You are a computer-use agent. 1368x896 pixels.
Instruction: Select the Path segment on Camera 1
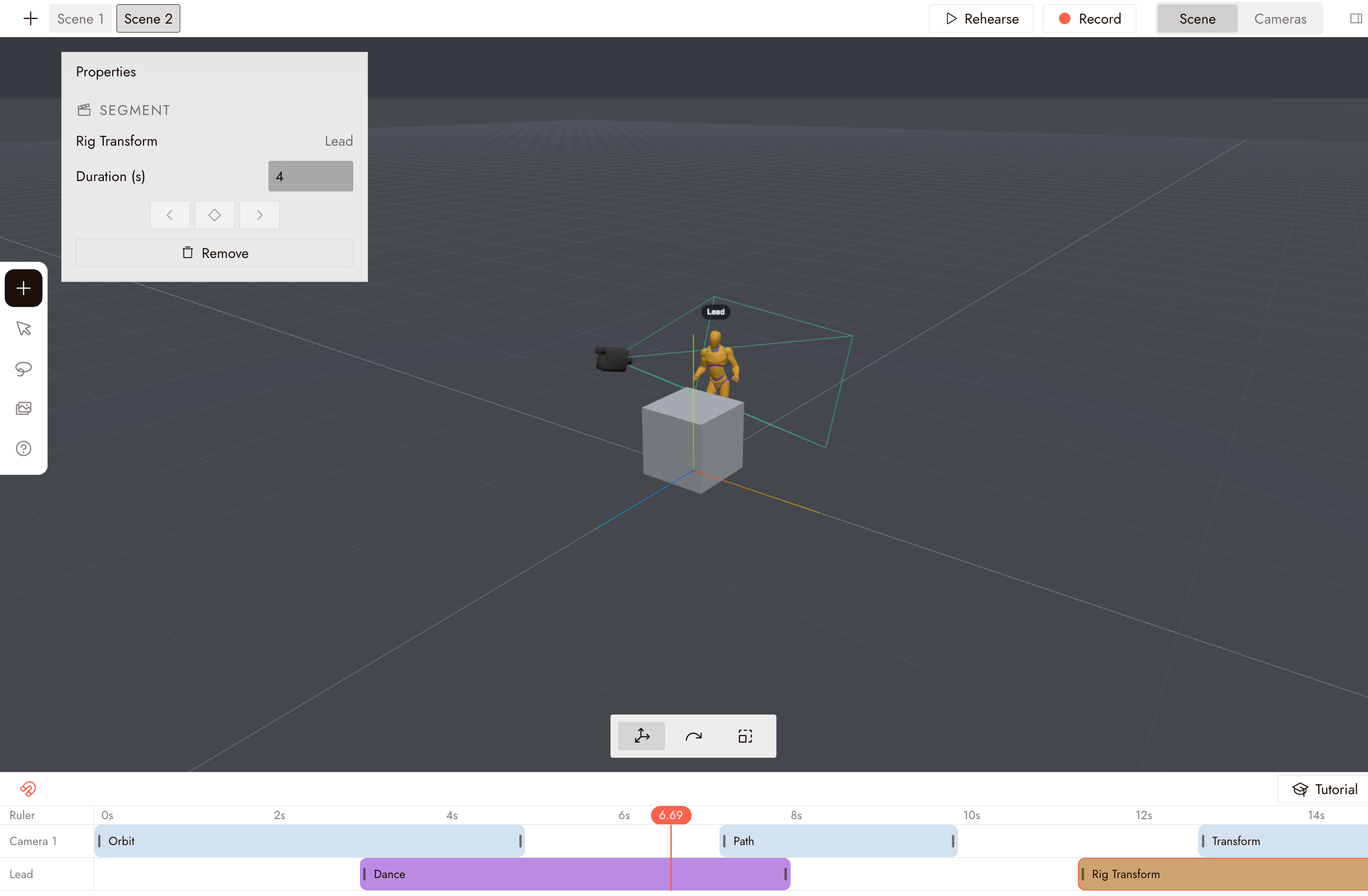click(839, 841)
